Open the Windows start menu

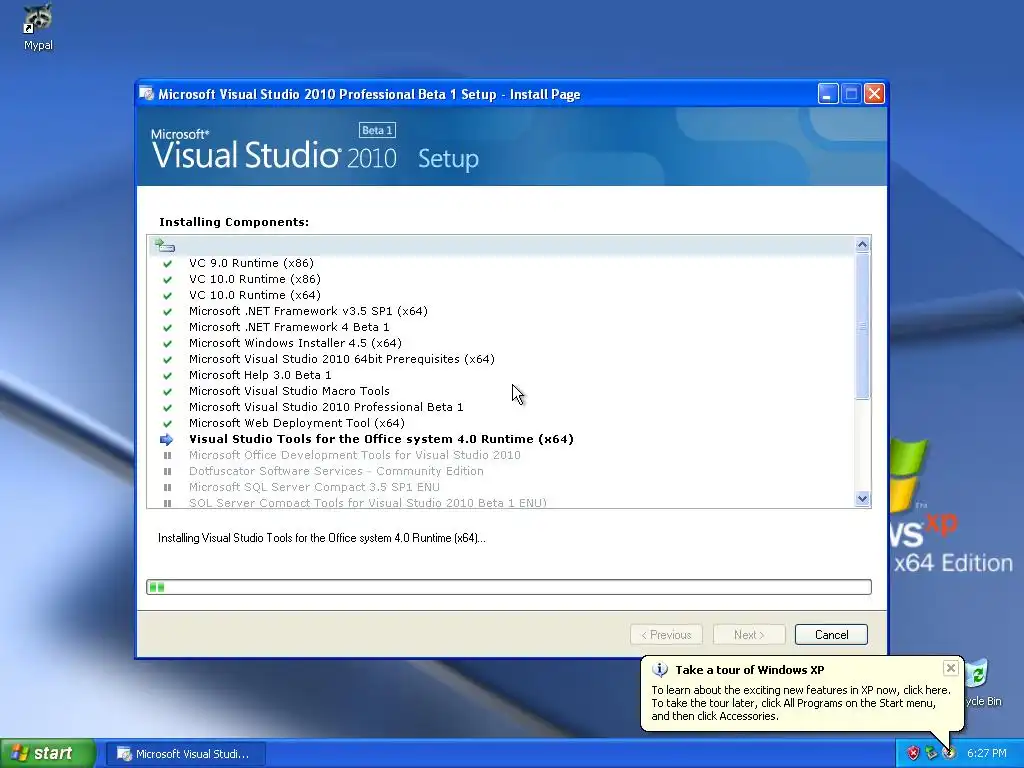pos(48,753)
